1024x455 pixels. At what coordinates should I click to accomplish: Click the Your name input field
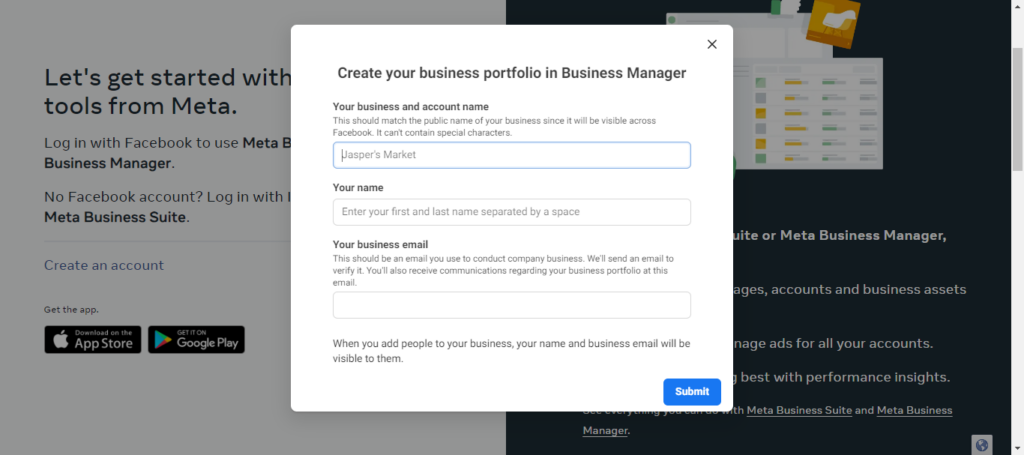click(x=511, y=212)
